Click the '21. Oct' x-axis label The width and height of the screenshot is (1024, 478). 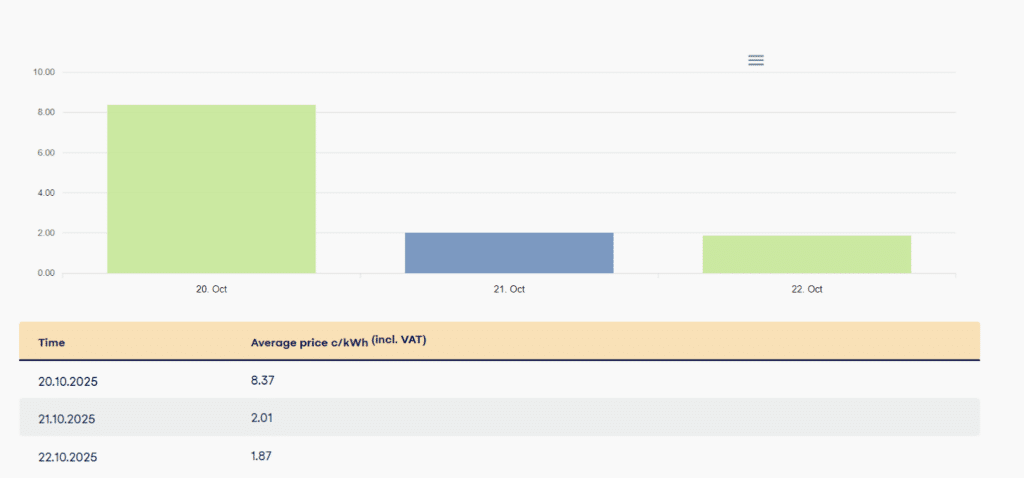(509, 289)
